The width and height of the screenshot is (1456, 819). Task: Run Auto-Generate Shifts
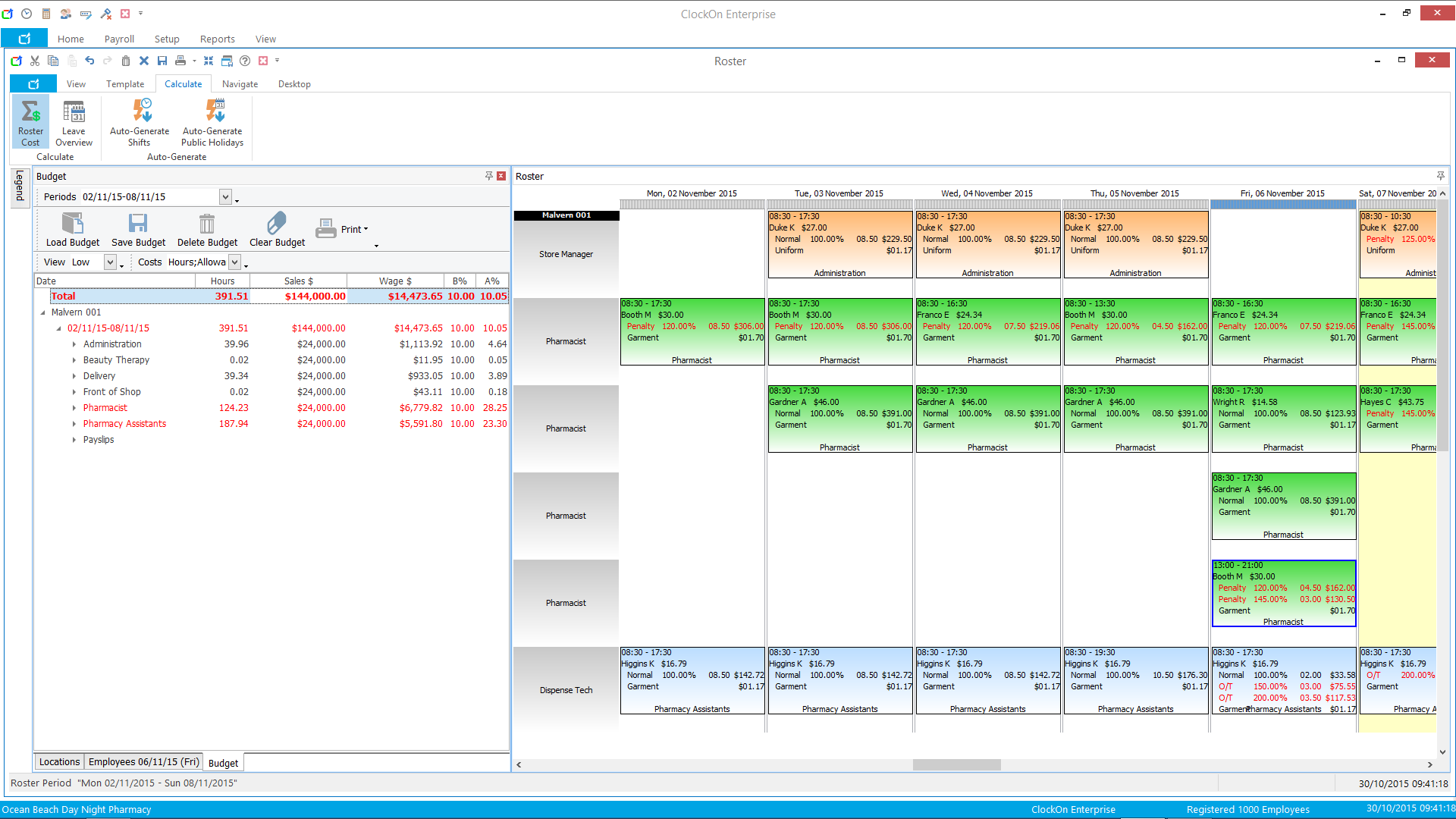tap(140, 121)
